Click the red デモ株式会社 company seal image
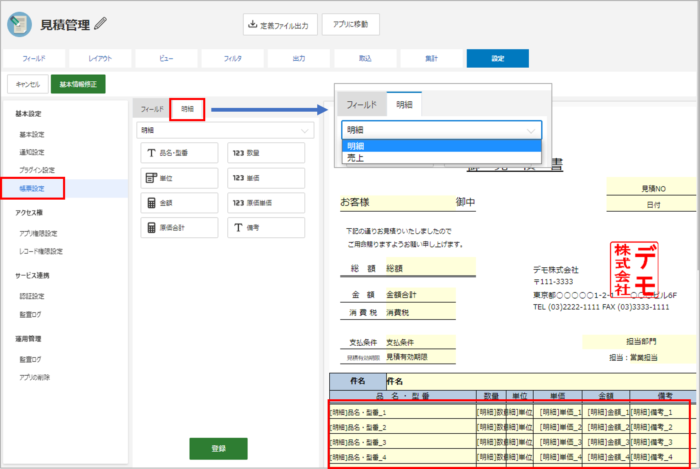700x469 pixels. 634,270
